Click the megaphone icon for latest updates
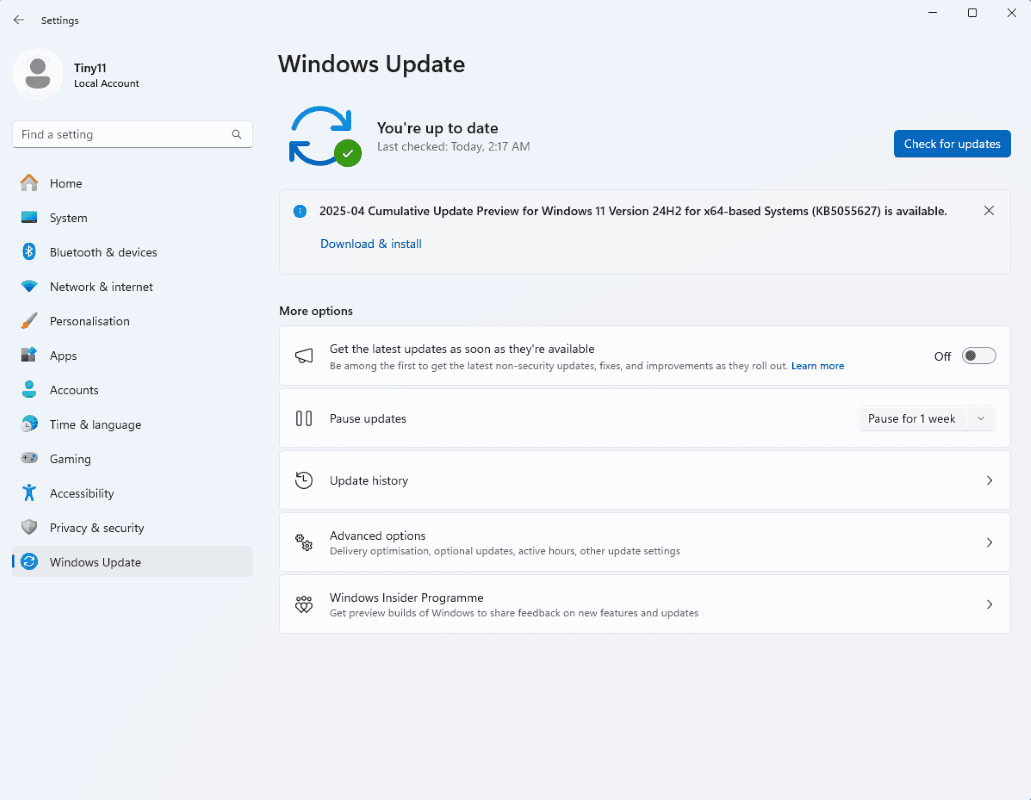The width and height of the screenshot is (1031, 800). click(x=304, y=356)
